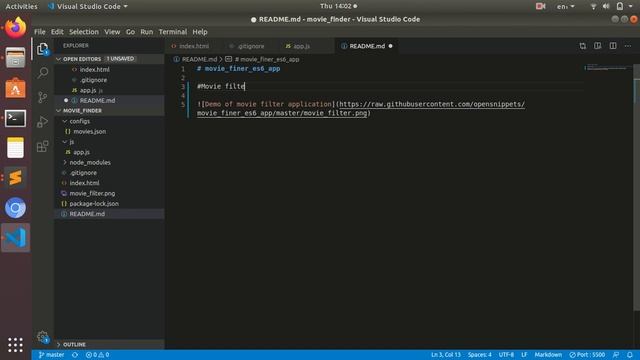Click Ln 3, Col 13 cursor position
640x360 pixels.
446,355
